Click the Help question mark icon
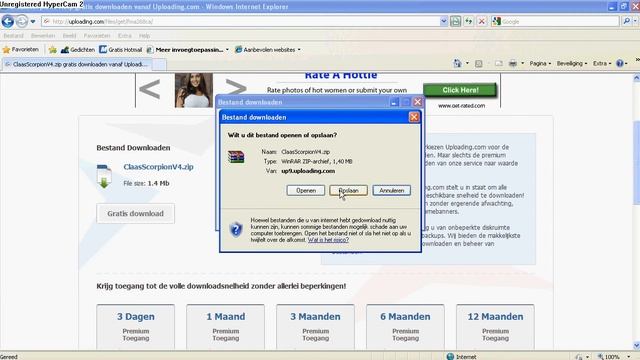640x360 pixels. click(x=620, y=63)
